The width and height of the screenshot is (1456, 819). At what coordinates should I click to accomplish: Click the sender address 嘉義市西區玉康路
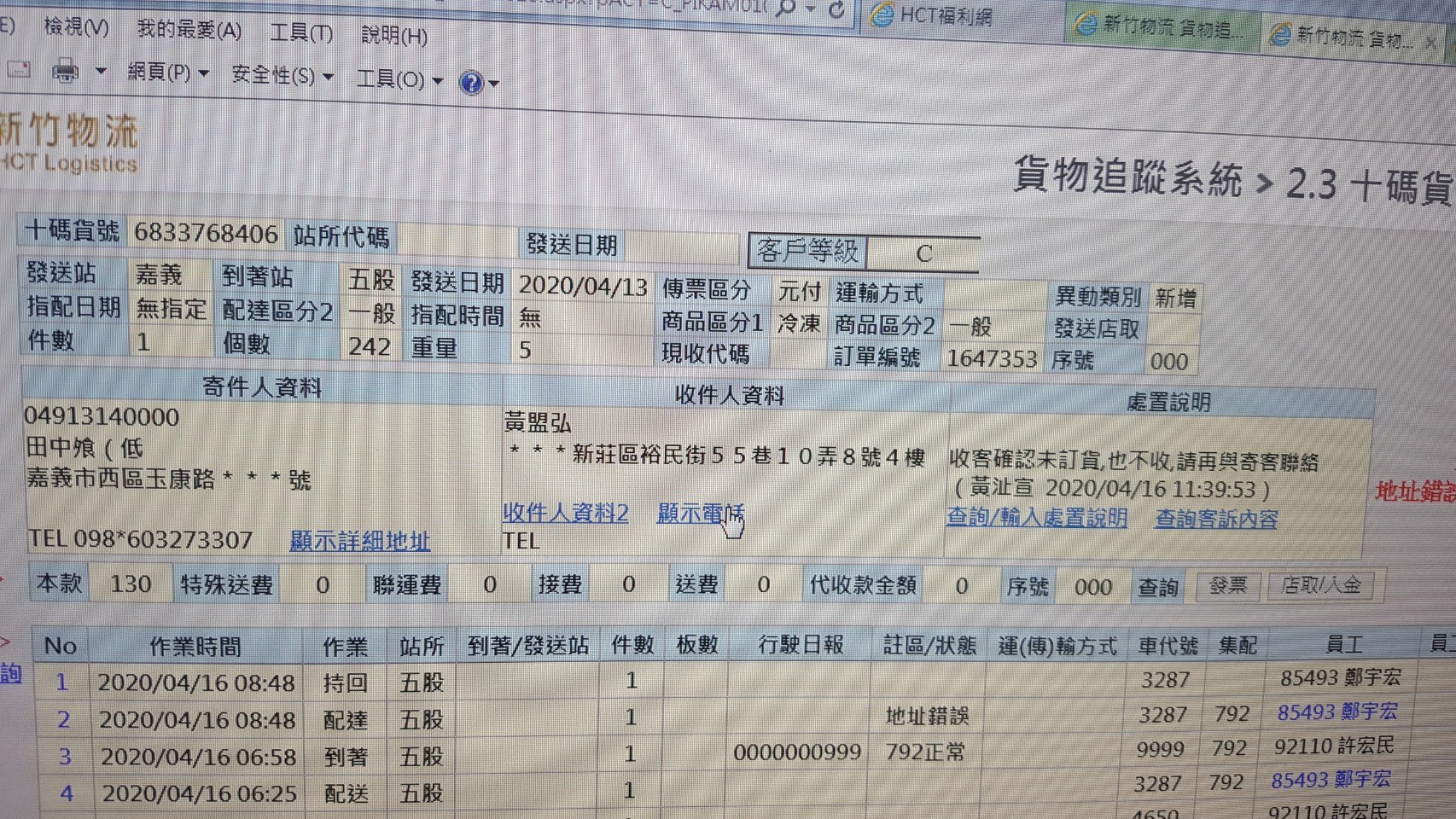[168, 479]
